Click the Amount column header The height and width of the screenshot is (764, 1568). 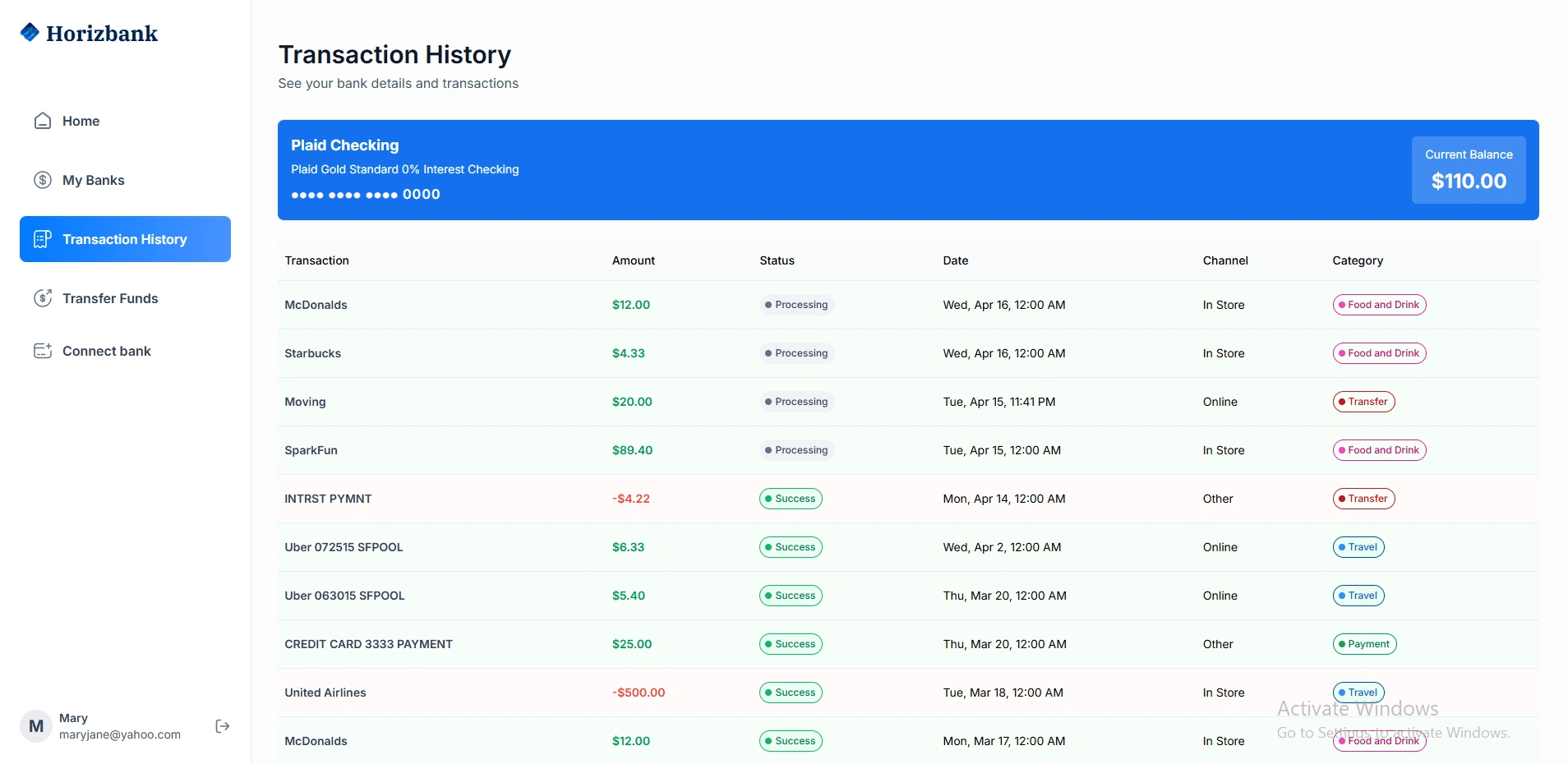coord(634,260)
